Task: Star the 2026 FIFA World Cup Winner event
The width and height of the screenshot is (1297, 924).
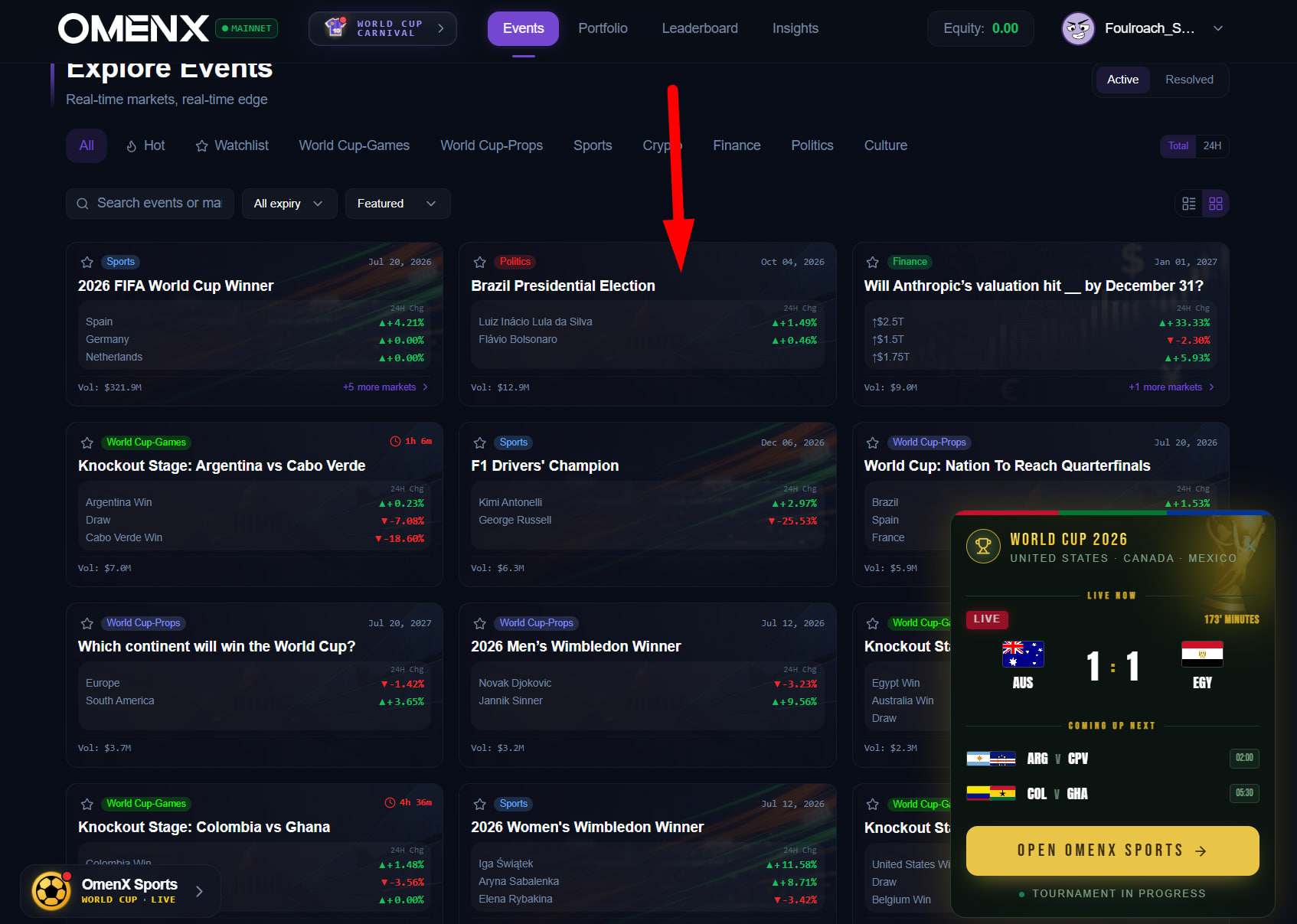Action: (x=87, y=262)
